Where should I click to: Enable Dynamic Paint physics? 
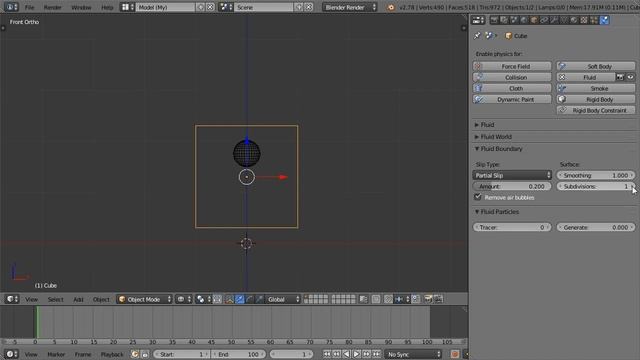click(512, 99)
